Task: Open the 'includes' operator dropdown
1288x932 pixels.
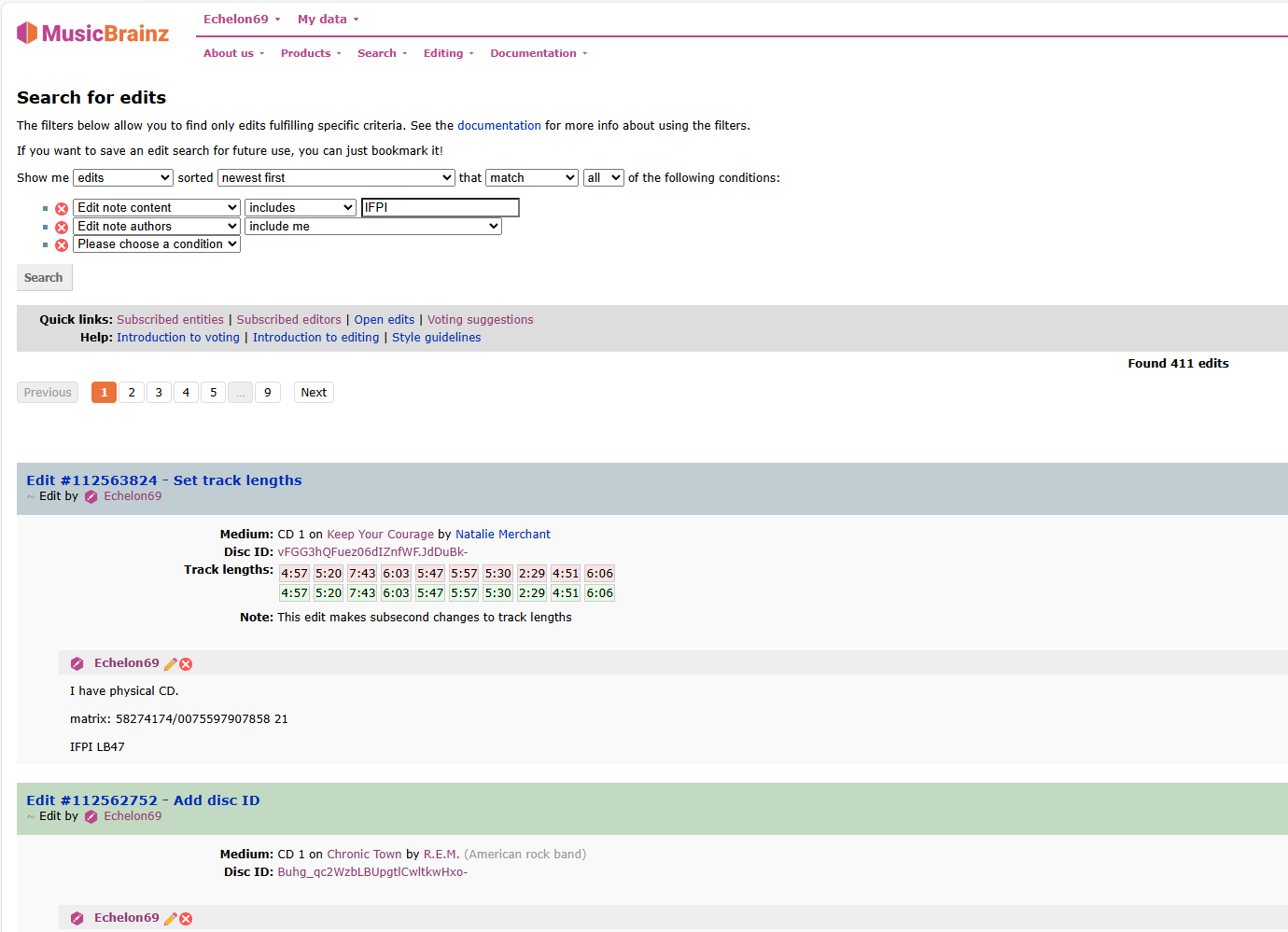Action: [x=301, y=207]
